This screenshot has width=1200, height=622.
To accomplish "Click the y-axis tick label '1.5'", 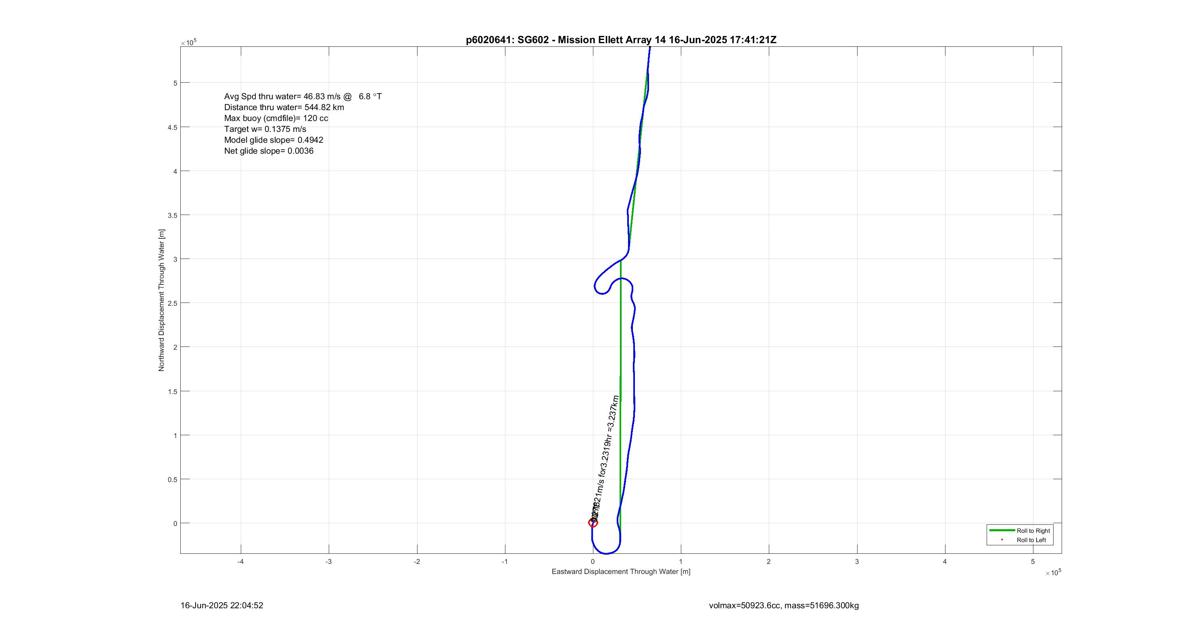I will [x=171, y=391].
